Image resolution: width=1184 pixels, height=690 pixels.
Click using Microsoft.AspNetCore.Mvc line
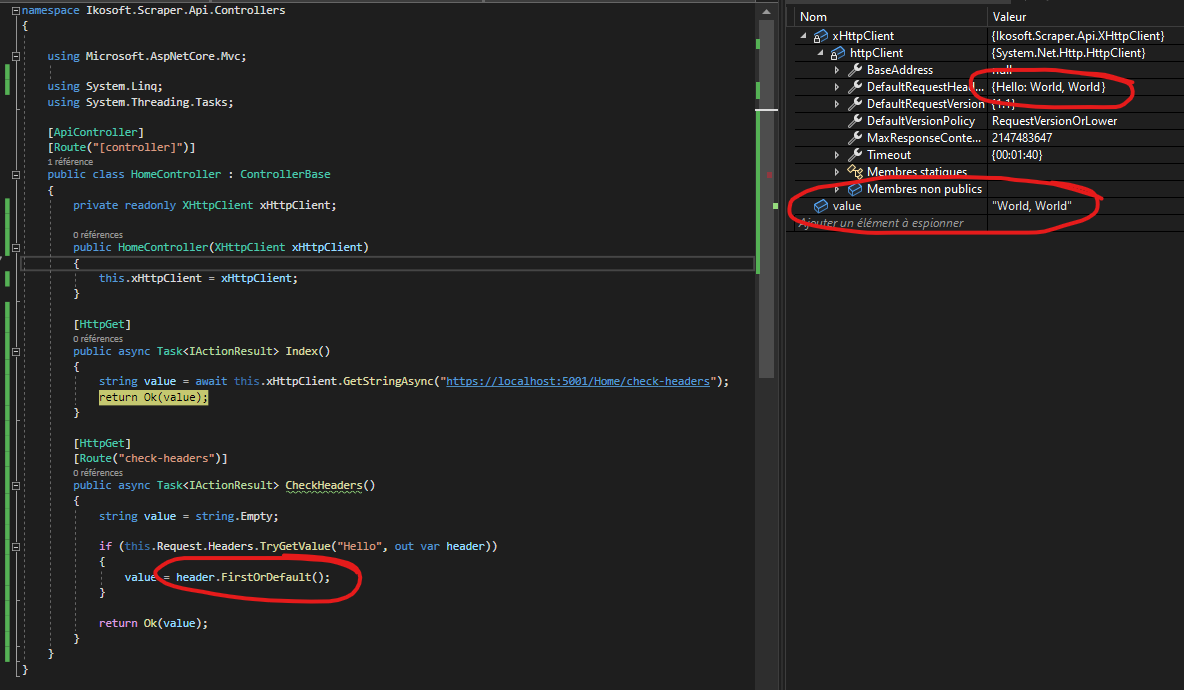coord(146,56)
